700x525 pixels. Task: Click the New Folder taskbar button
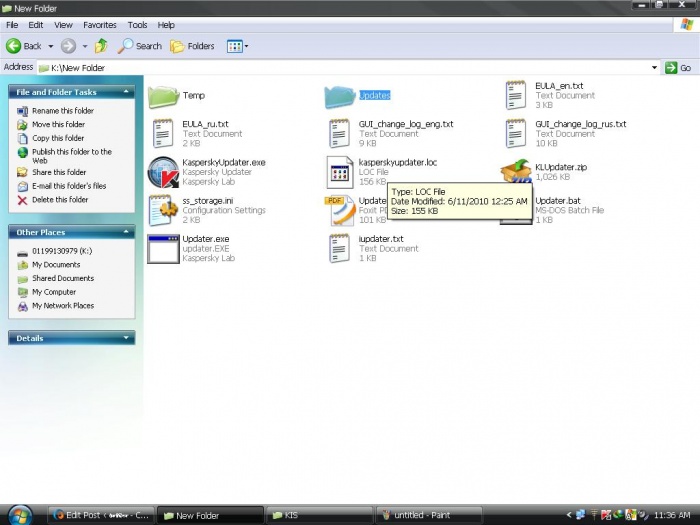click(210, 515)
